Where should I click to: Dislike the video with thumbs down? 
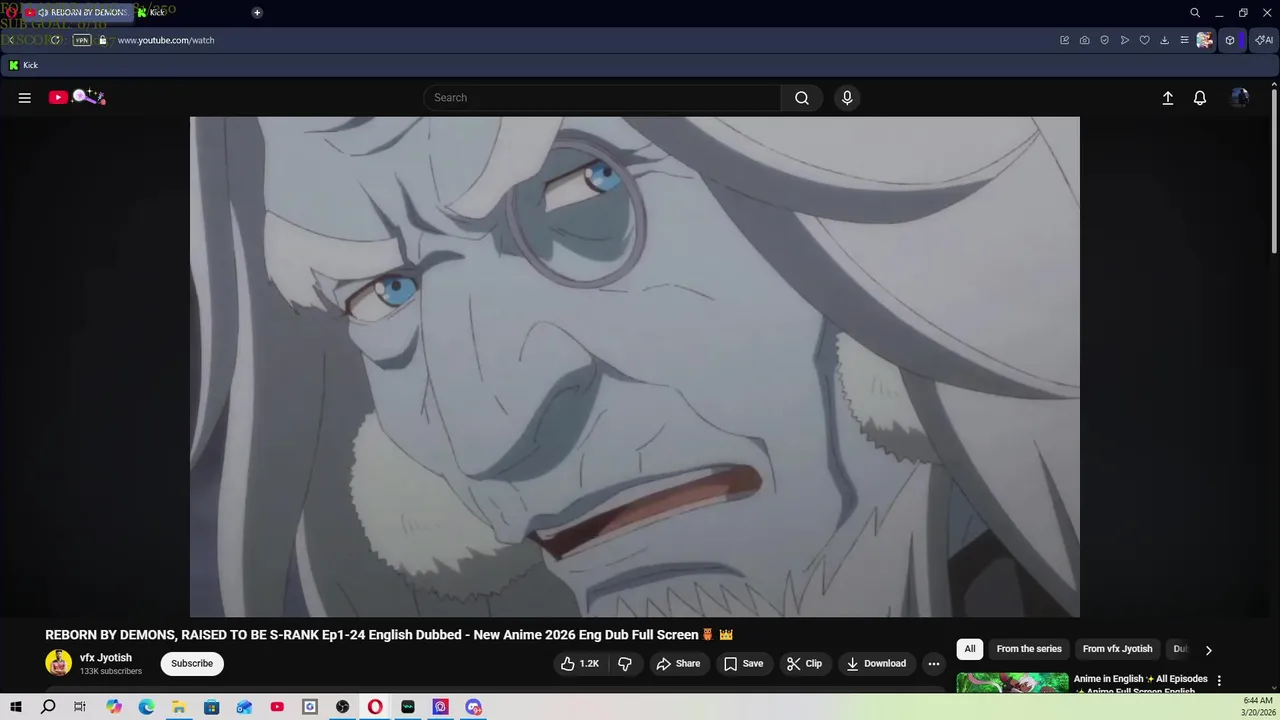[625, 664]
